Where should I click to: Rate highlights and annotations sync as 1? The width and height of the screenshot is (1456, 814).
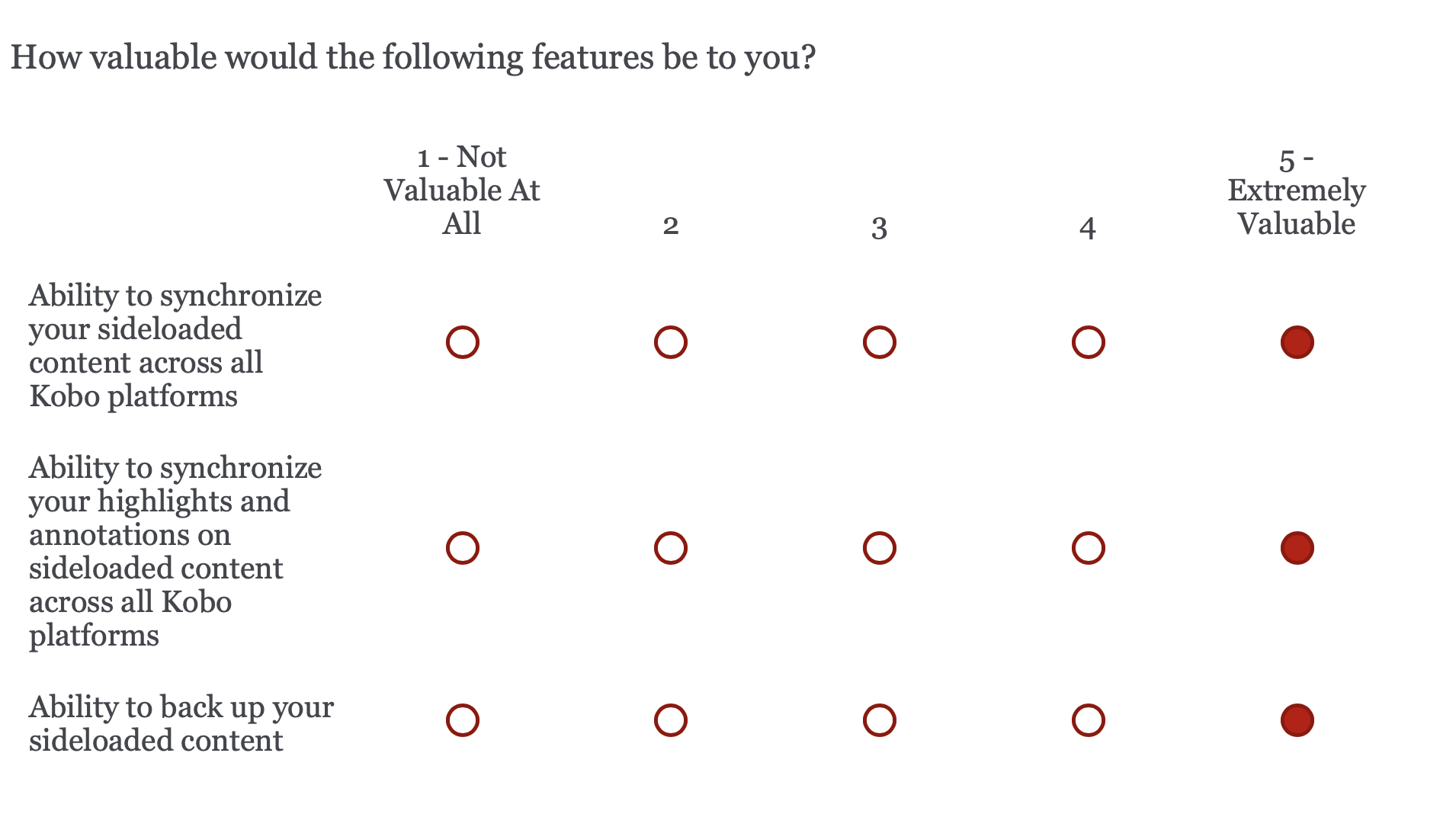tap(462, 548)
